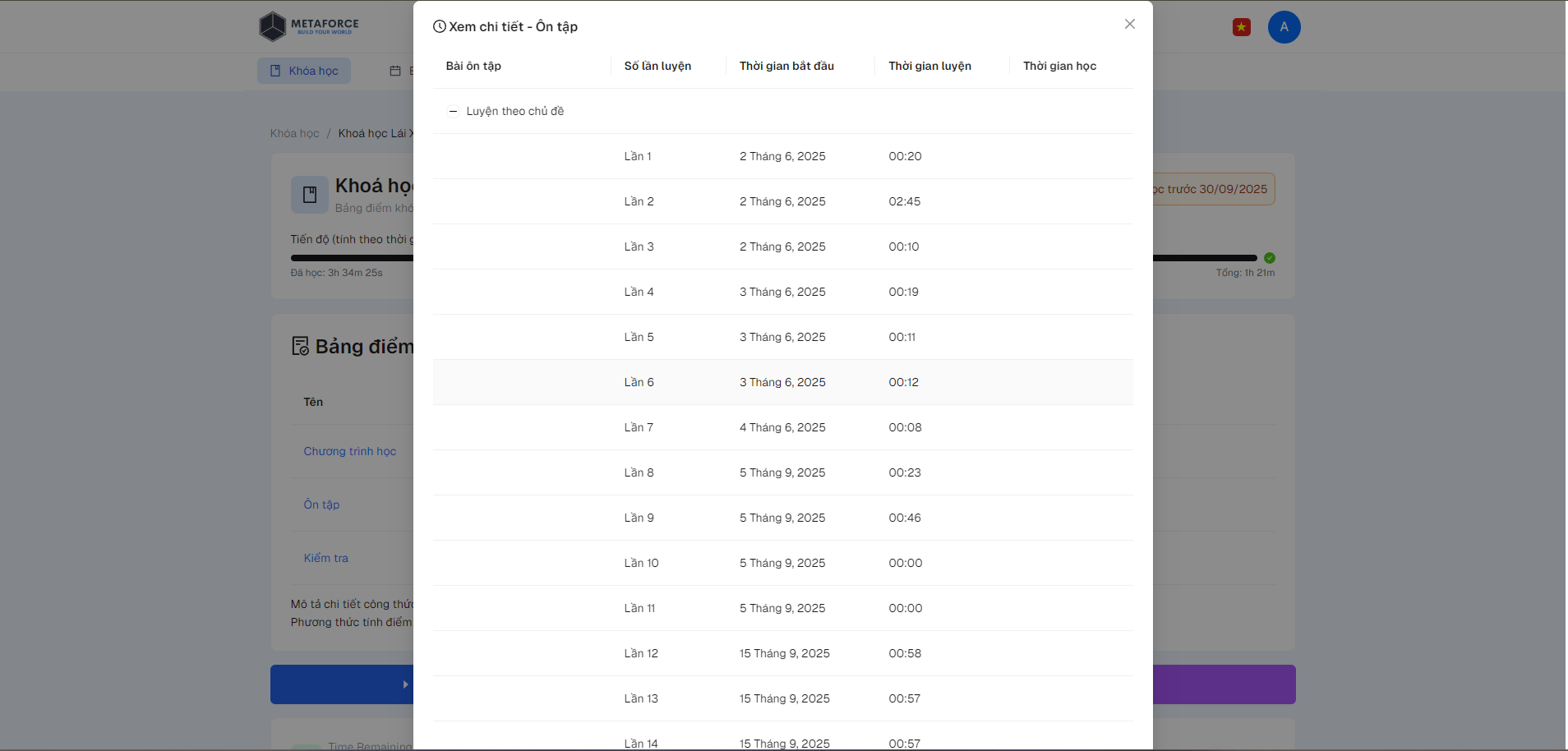Click the Số lần luyện column header
The width and height of the screenshot is (1568, 751).
point(657,66)
